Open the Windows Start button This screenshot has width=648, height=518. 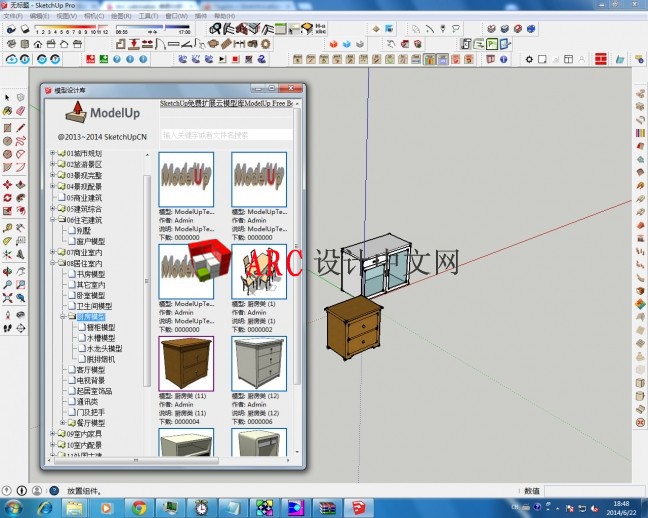tap(13, 508)
